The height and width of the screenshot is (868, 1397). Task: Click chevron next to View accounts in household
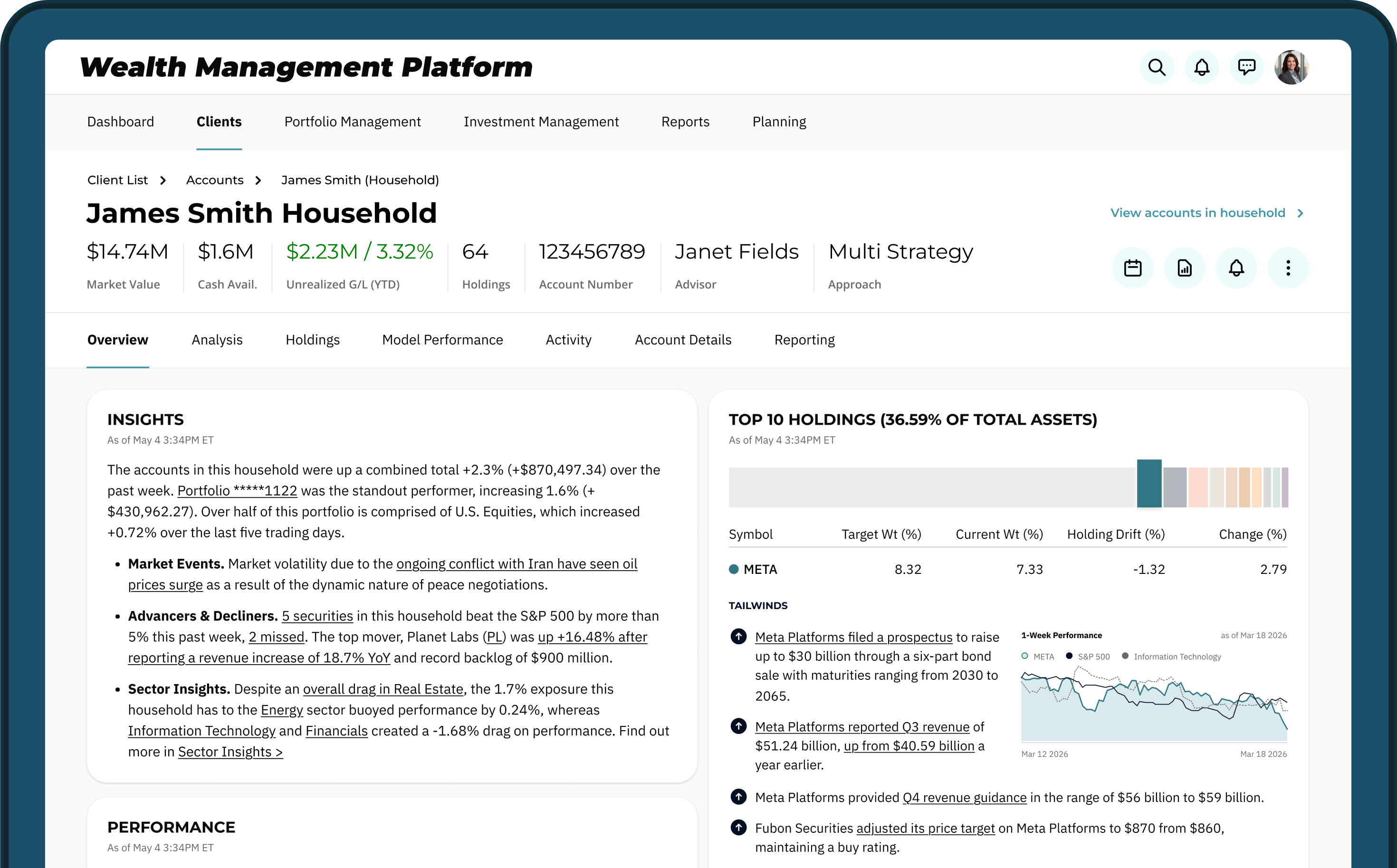coord(1301,214)
